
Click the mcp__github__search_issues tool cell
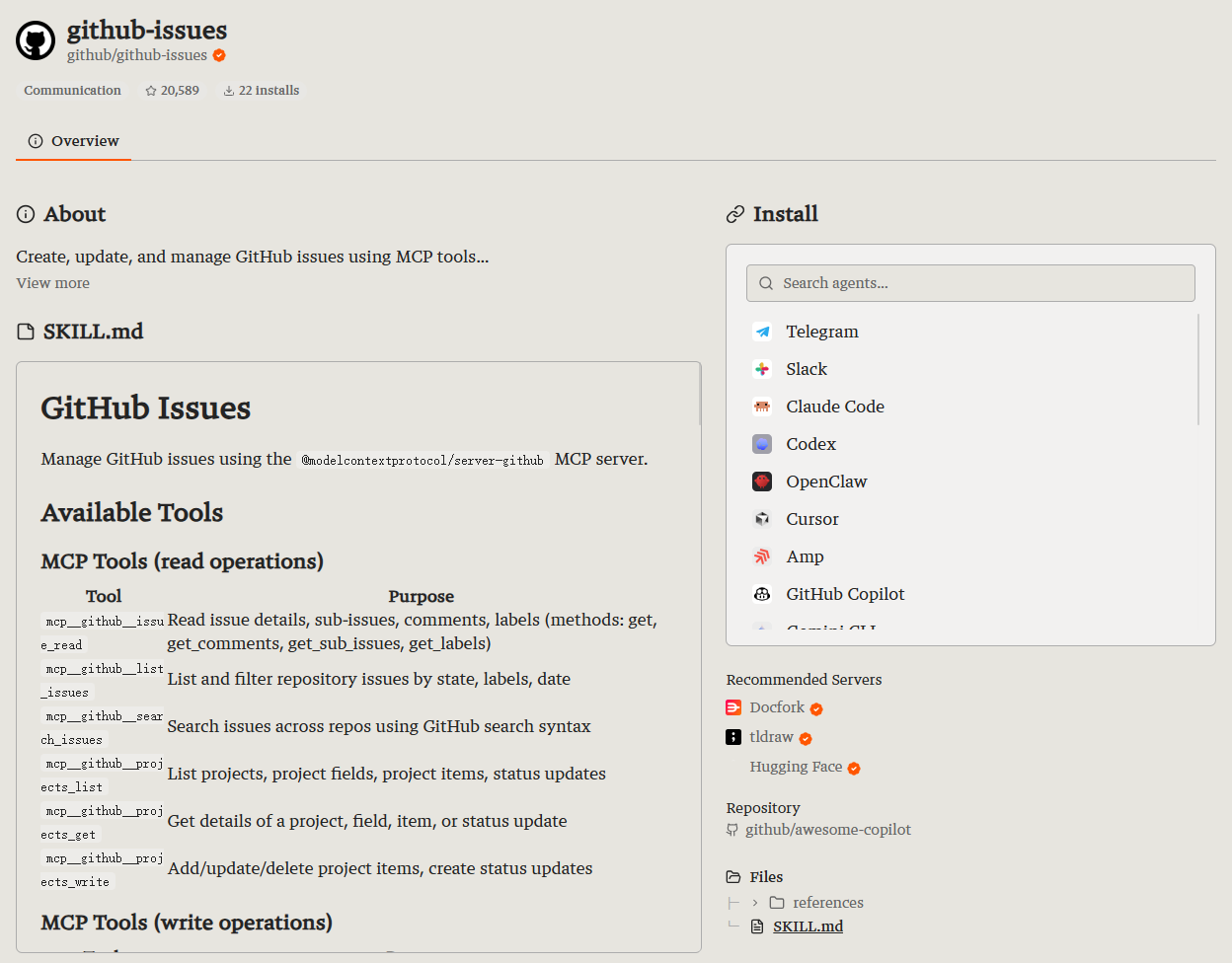click(x=104, y=727)
